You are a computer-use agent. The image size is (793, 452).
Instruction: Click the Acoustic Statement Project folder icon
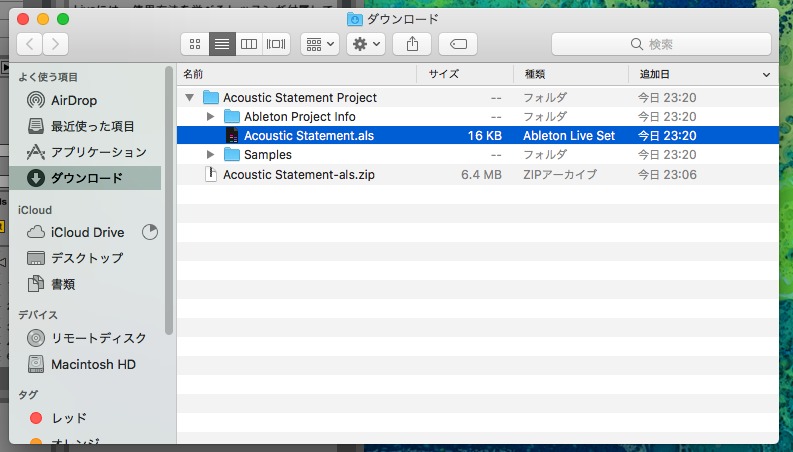tap(210, 98)
